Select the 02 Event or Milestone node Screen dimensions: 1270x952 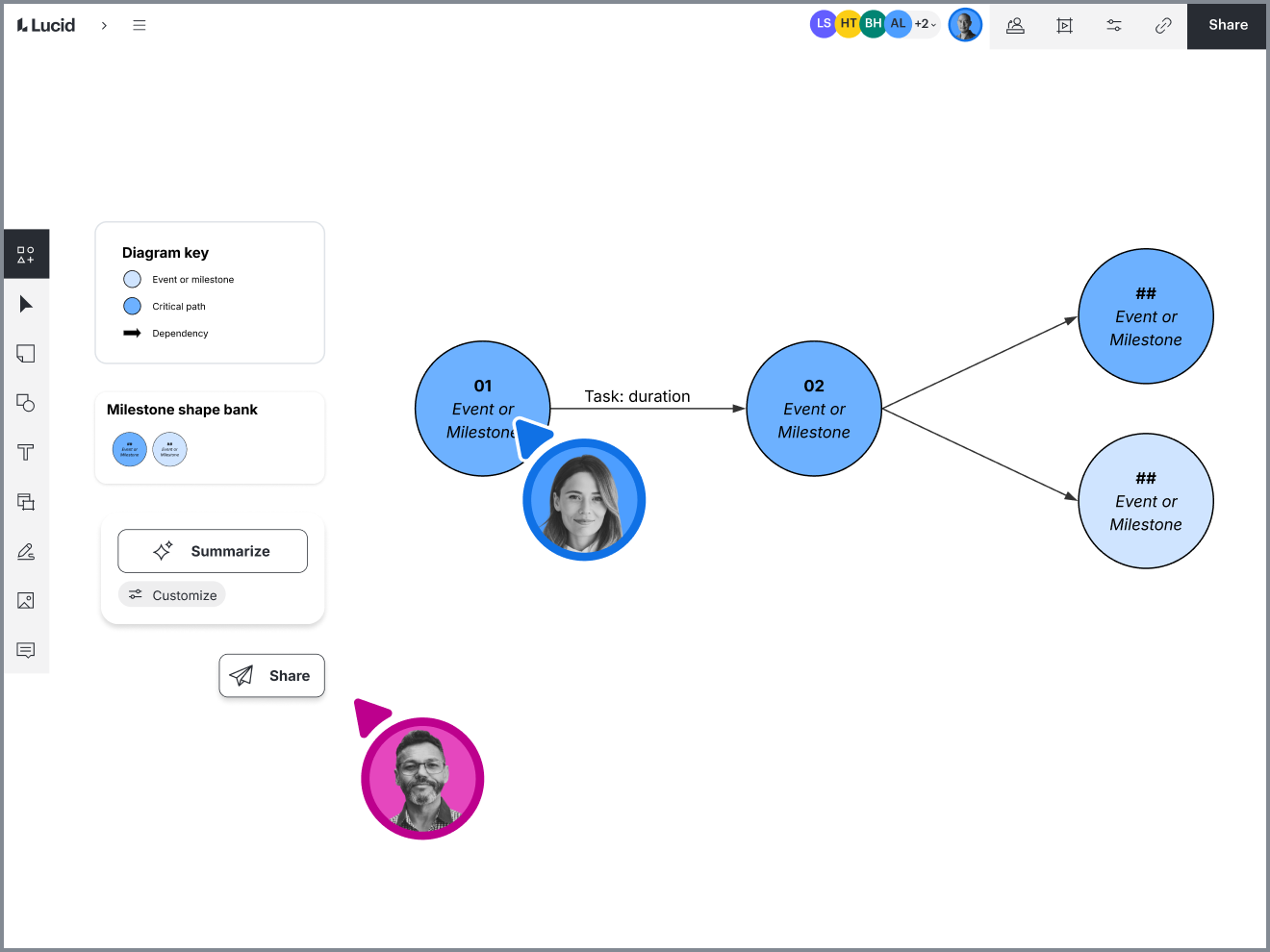tap(814, 409)
